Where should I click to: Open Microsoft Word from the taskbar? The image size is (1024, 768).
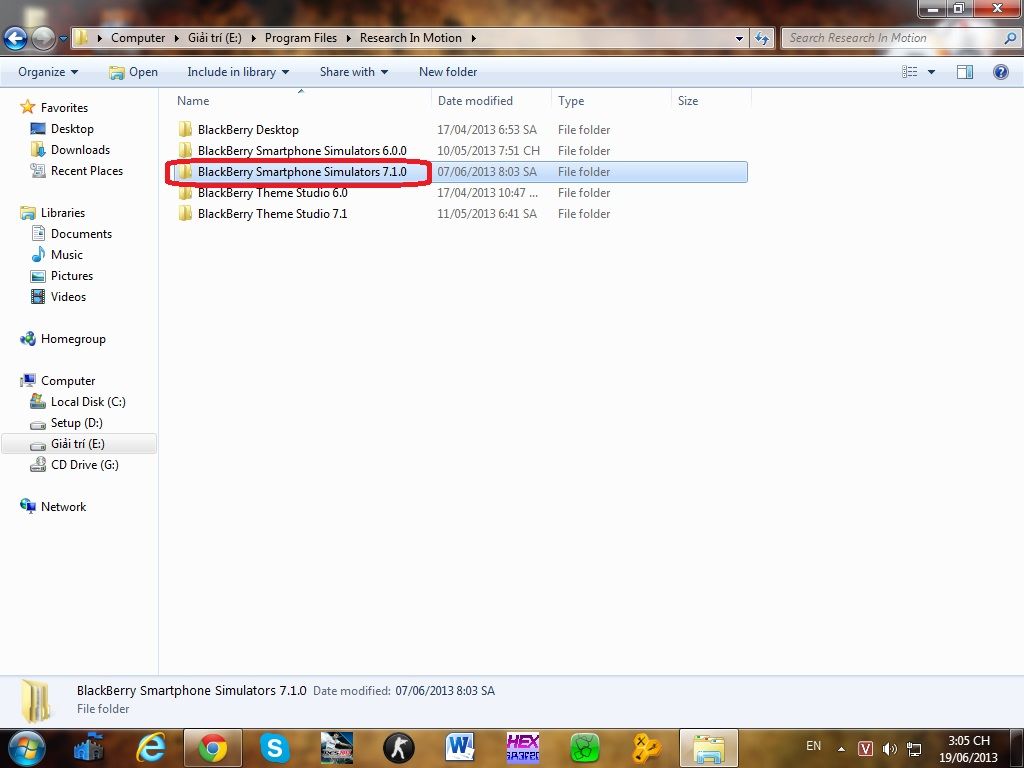point(460,748)
